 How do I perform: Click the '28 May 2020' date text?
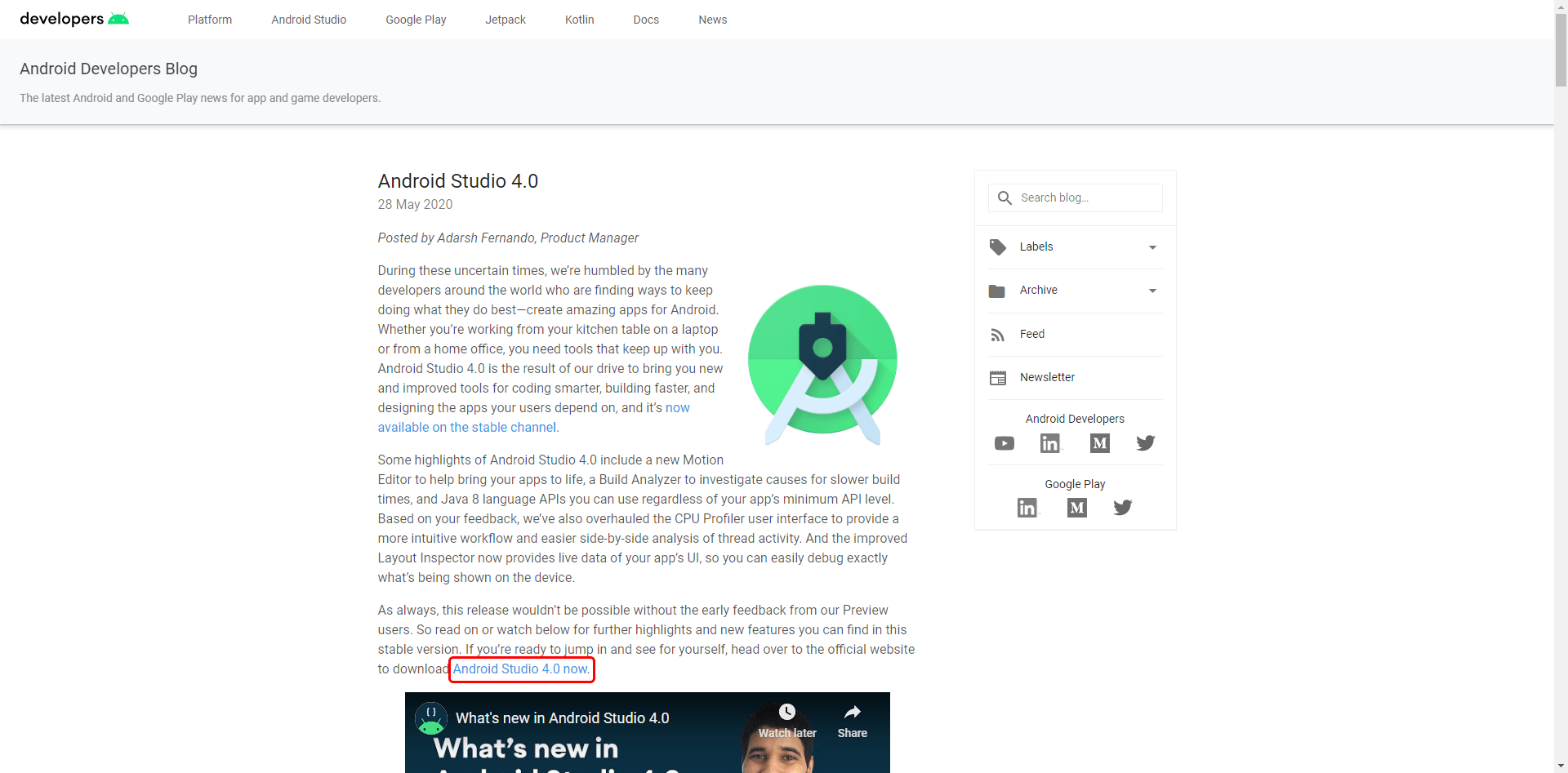415,205
